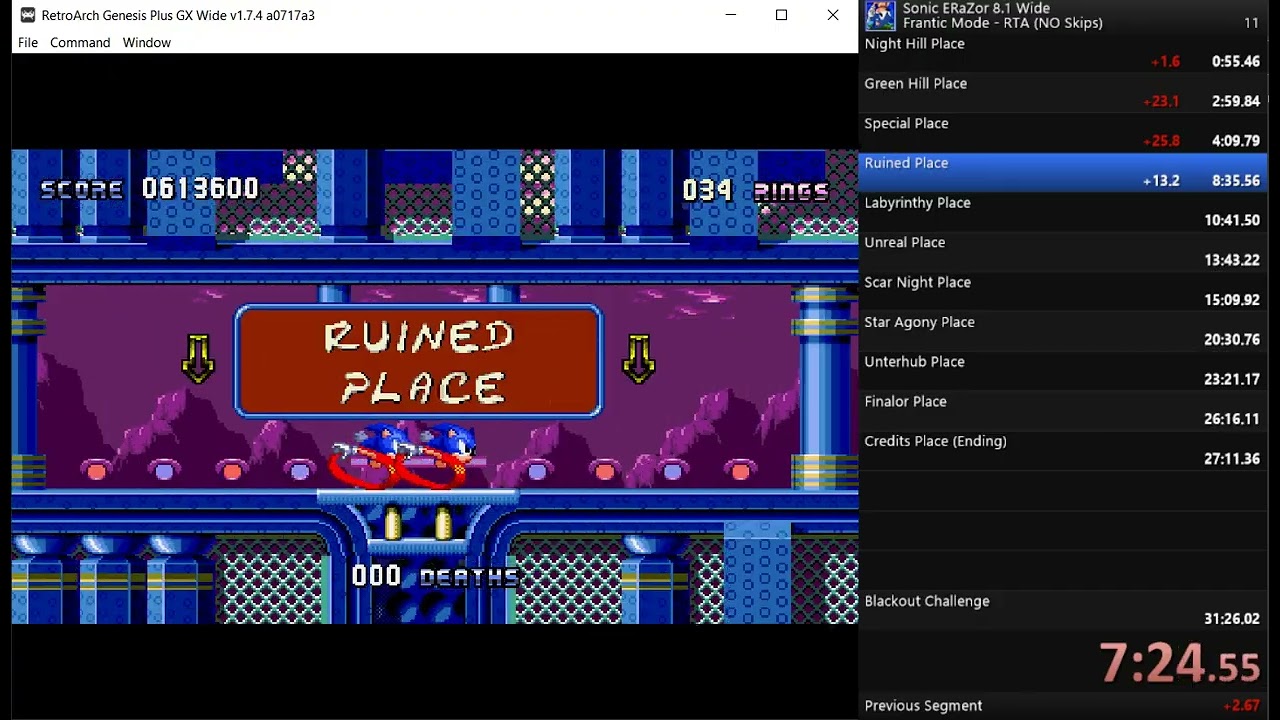Click the +1.6 delta value
The image size is (1280, 720).
(x=1165, y=61)
